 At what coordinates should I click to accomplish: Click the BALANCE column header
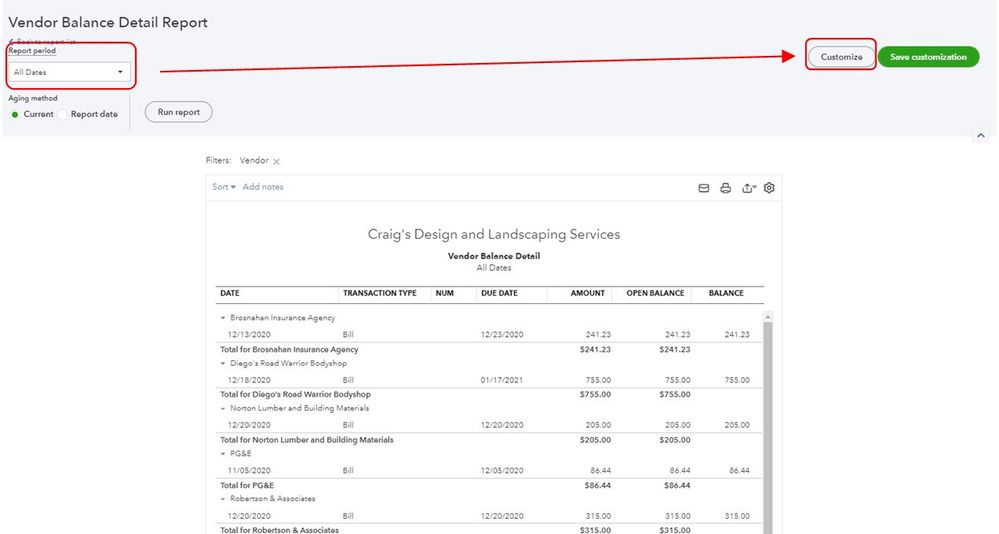click(x=726, y=293)
